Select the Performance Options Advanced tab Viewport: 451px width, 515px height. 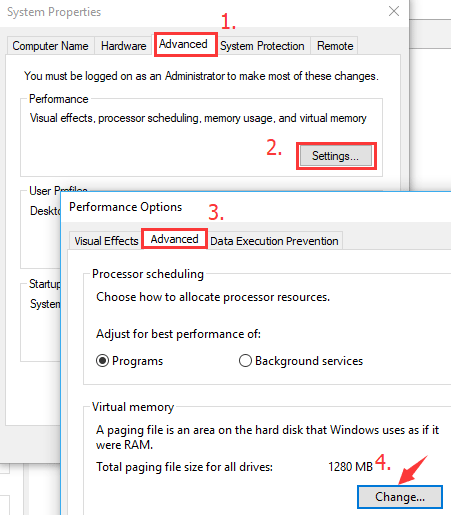[174, 239]
